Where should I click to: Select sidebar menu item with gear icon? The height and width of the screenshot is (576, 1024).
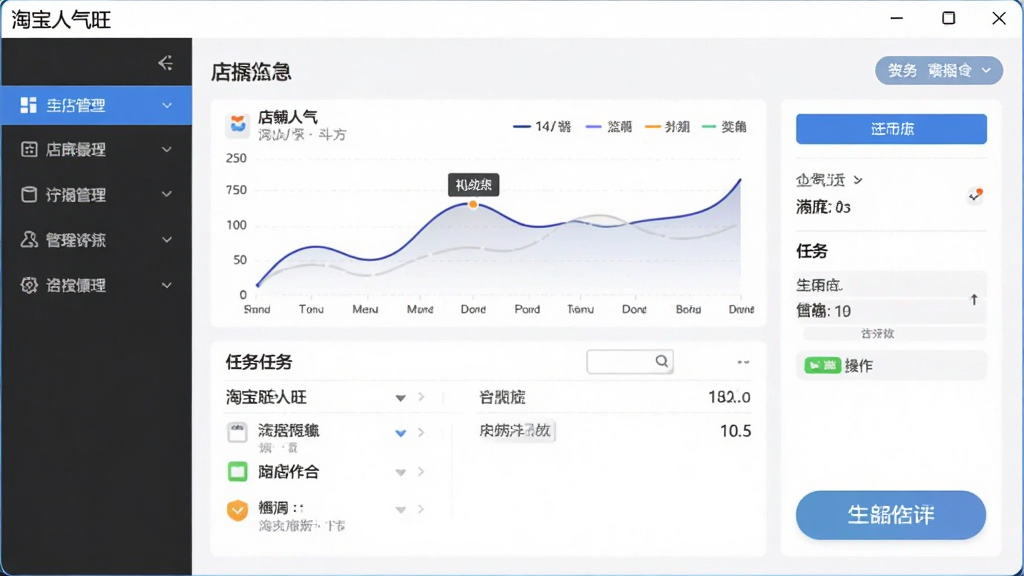click(x=97, y=285)
